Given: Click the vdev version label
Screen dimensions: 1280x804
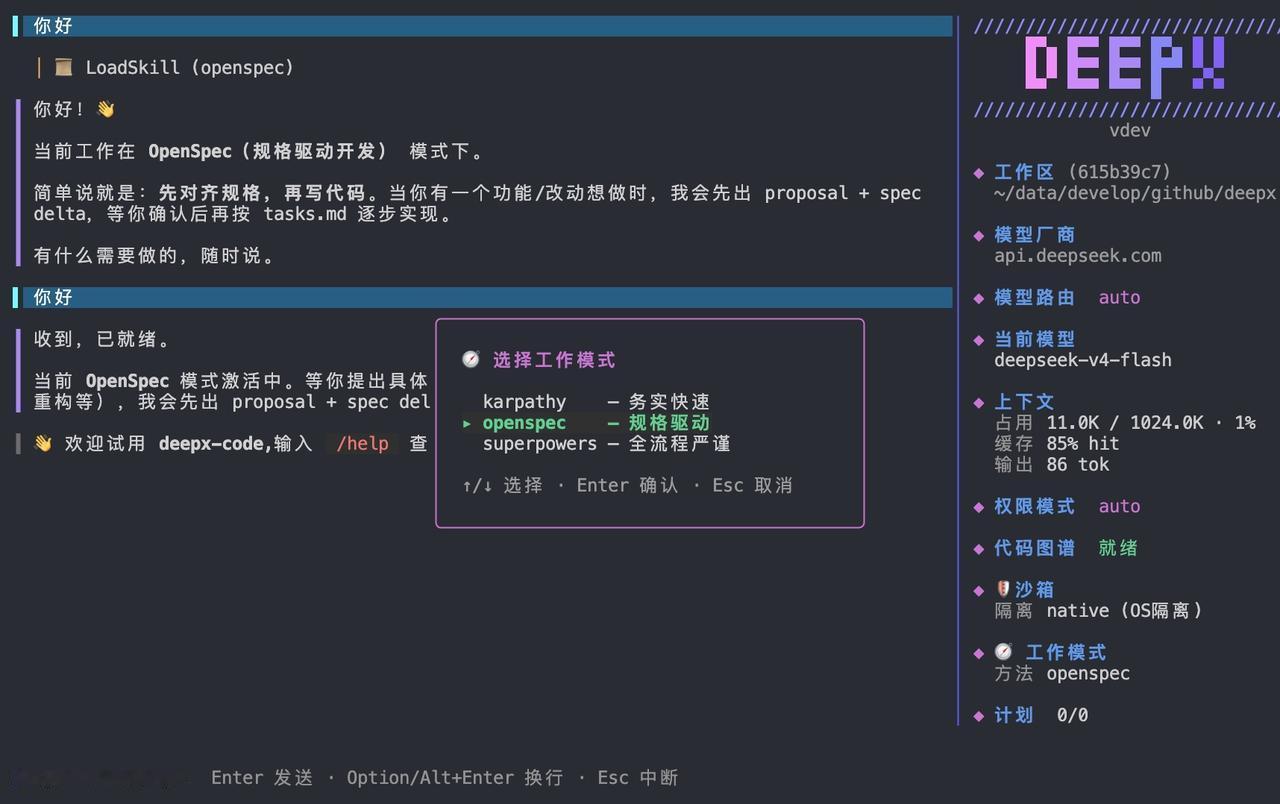Looking at the screenshot, I should pyautogui.click(x=1129, y=130).
